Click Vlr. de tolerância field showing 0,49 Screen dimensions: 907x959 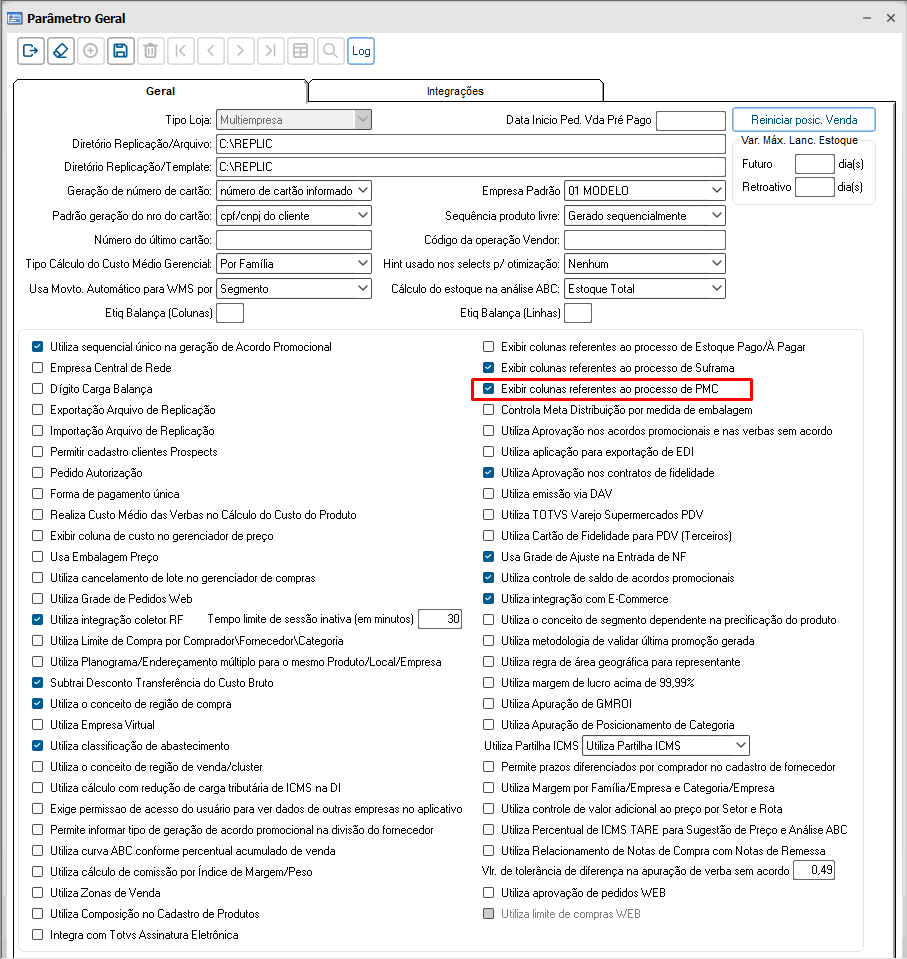pos(813,870)
